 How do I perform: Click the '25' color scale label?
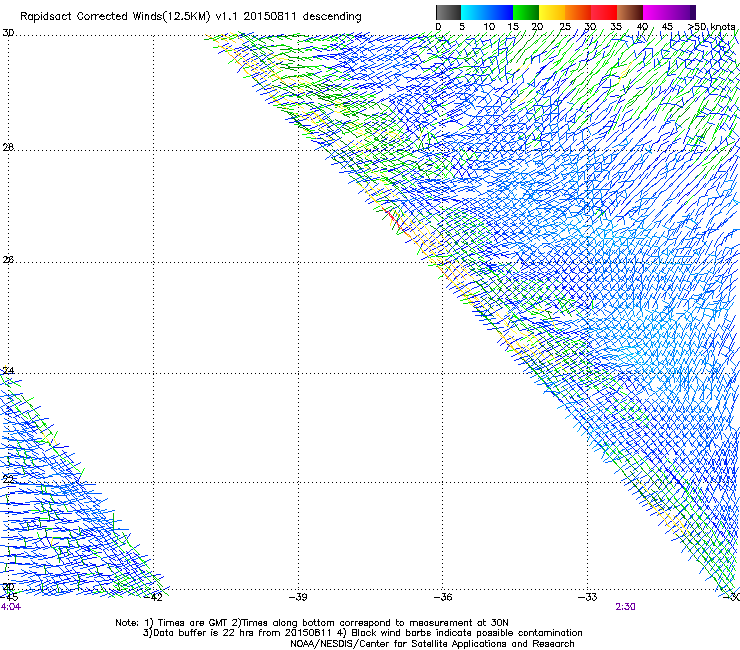(x=565, y=27)
